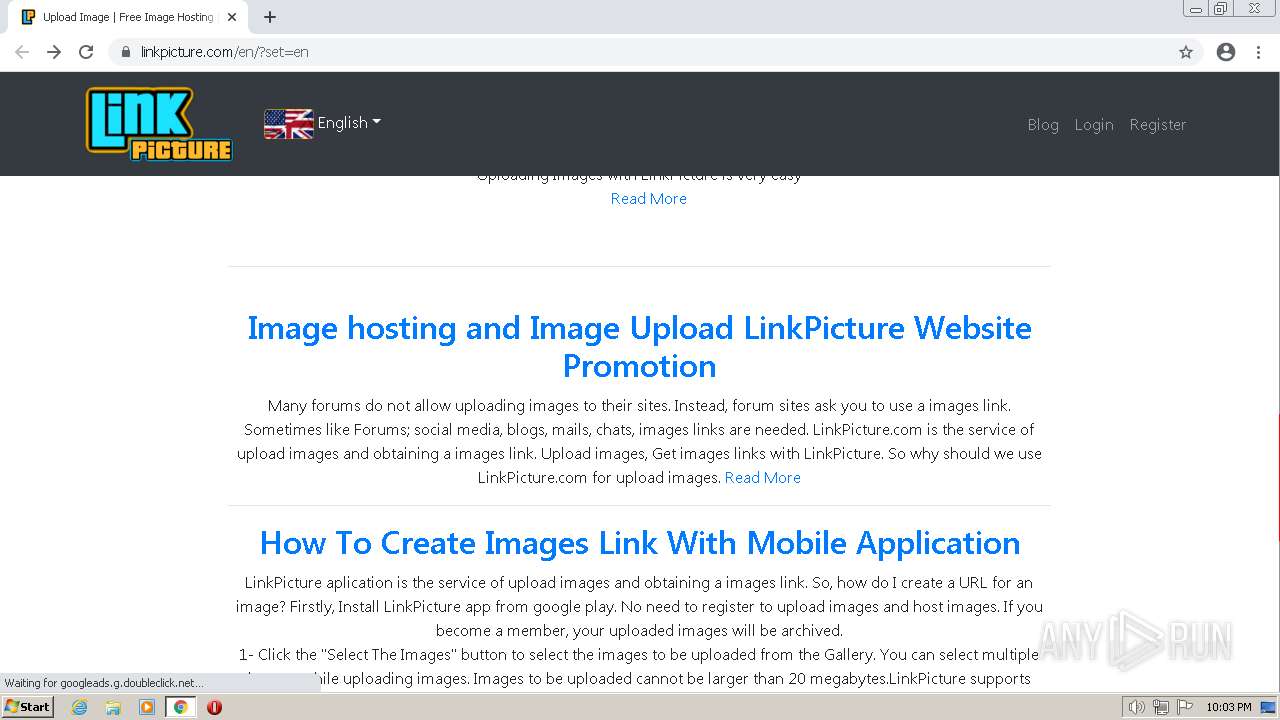Click the red Opera taskbar icon
This screenshot has width=1280, height=720.
click(214, 707)
